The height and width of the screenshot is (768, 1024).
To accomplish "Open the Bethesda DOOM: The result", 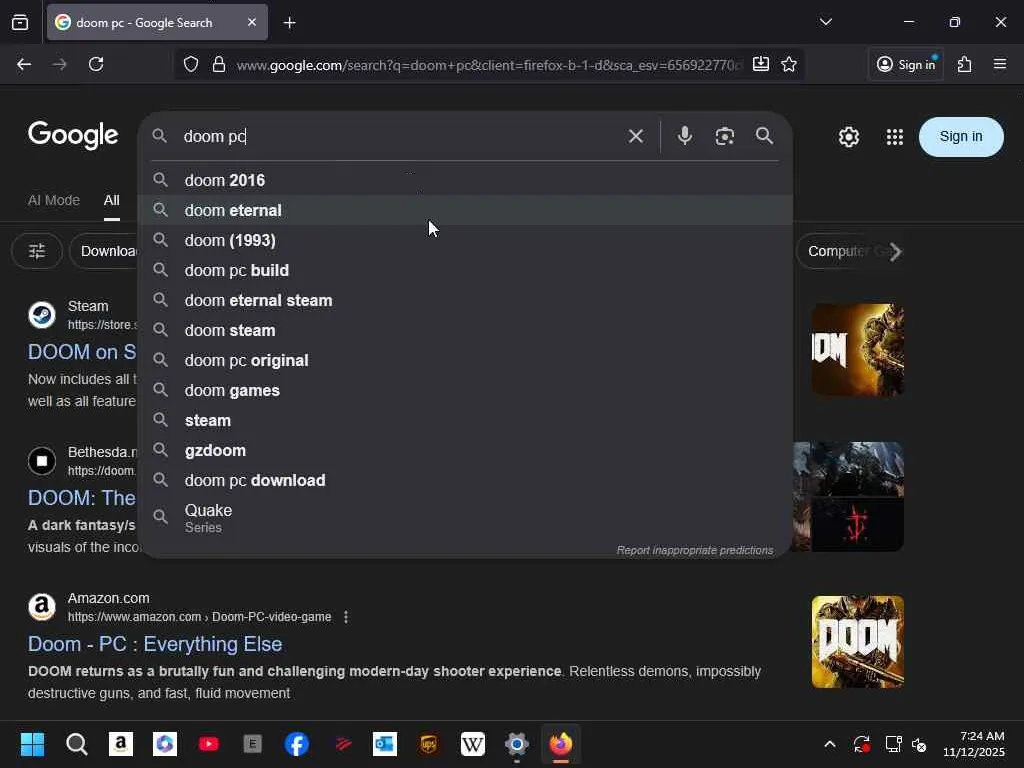I will click(x=82, y=498).
